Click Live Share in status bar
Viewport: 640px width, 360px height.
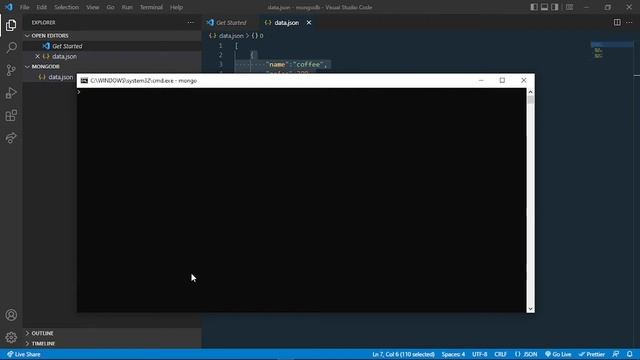pos(24,354)
